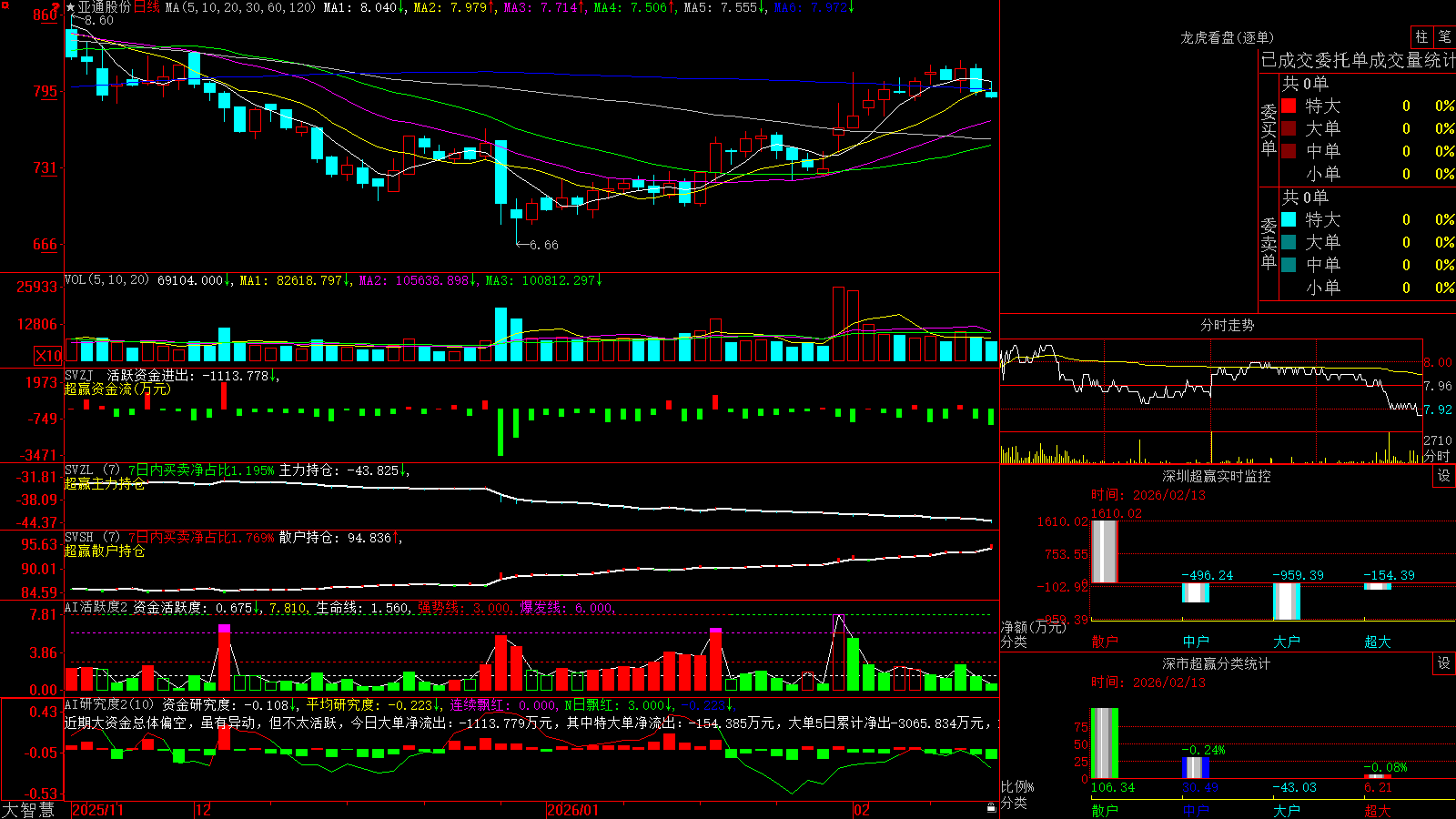Click the -496.24 中户 net amount bar
This screenshot has height=819, width=1456.
1195,592
